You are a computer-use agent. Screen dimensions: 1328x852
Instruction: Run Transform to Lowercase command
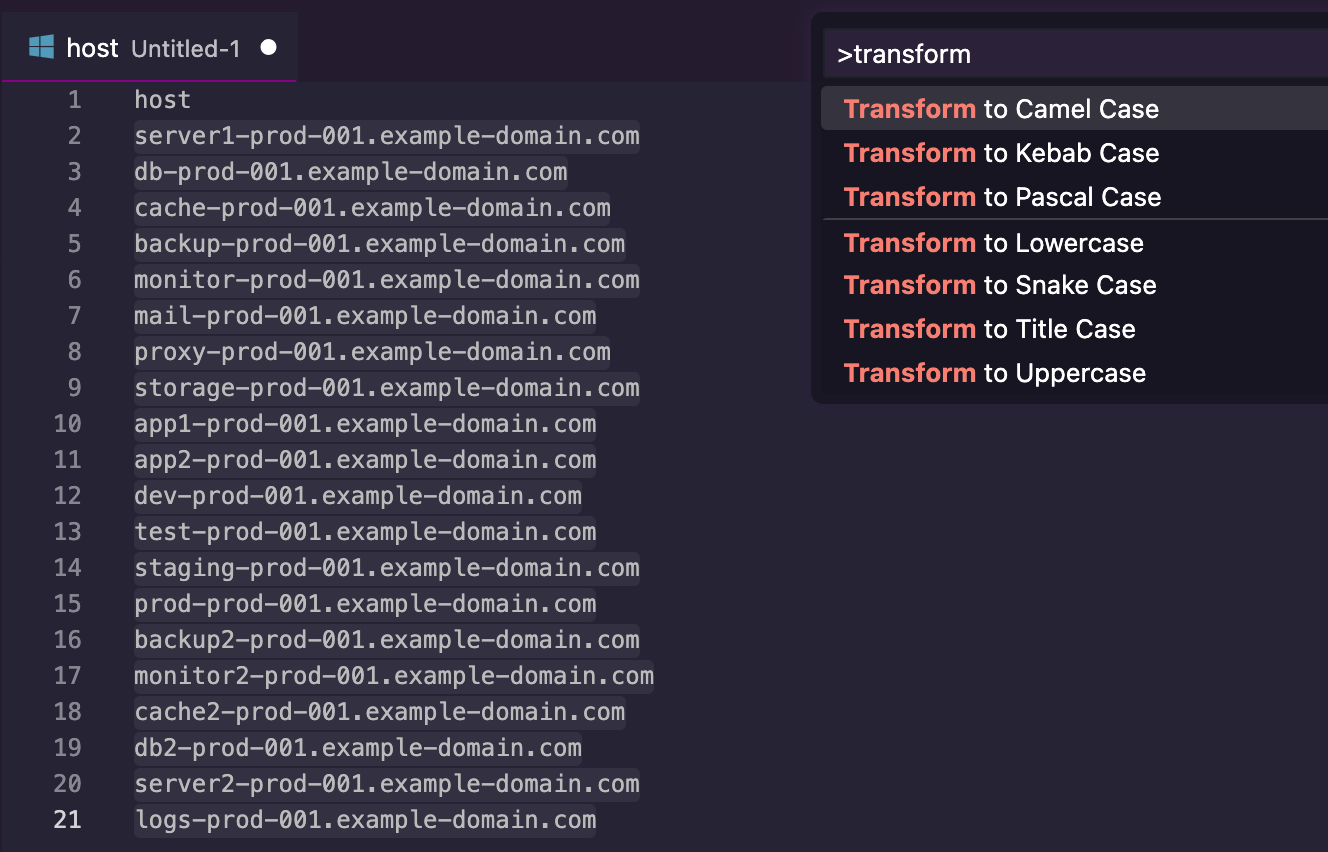point(993,243)
